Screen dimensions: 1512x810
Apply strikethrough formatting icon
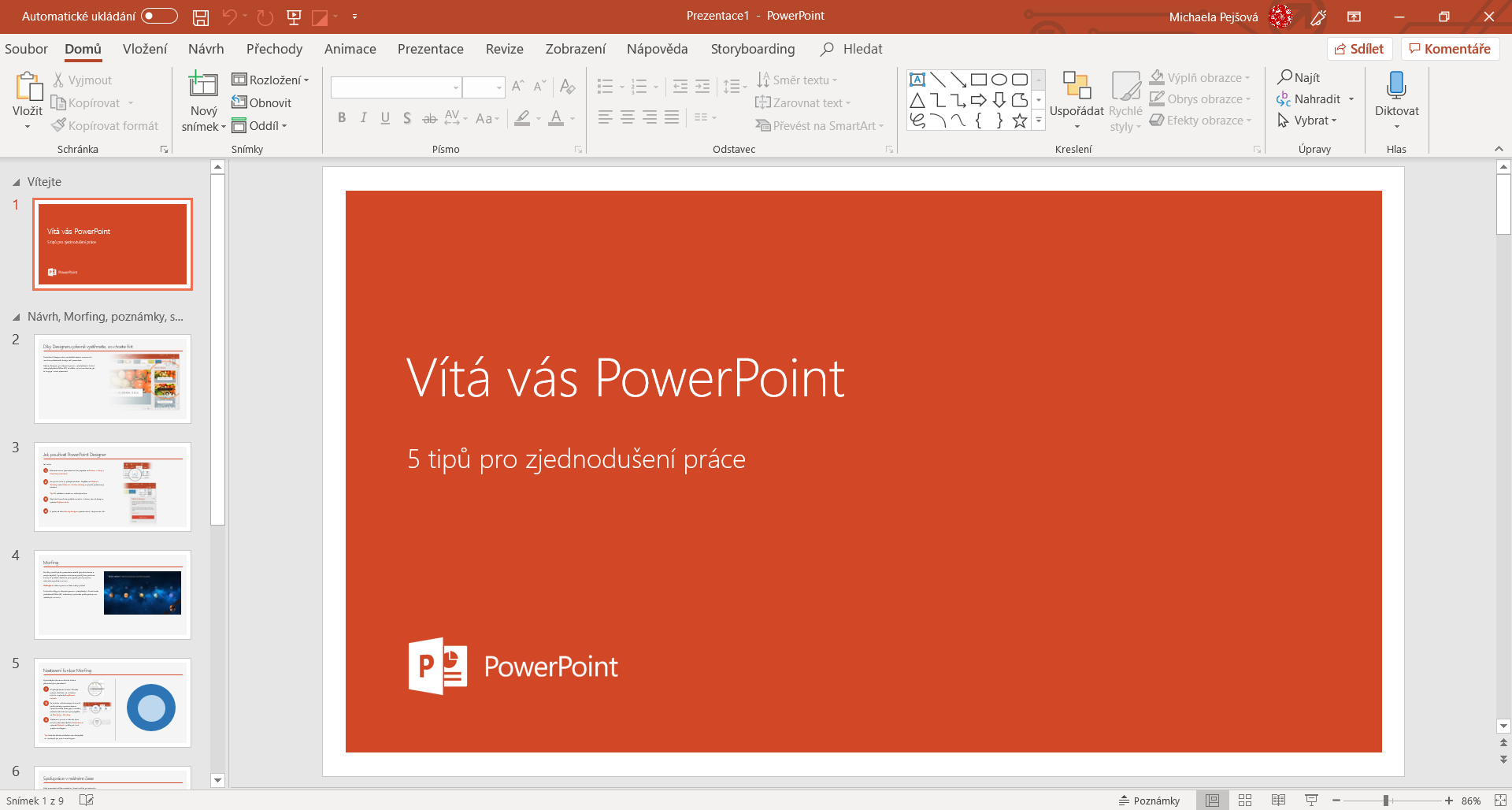[429, 117]
